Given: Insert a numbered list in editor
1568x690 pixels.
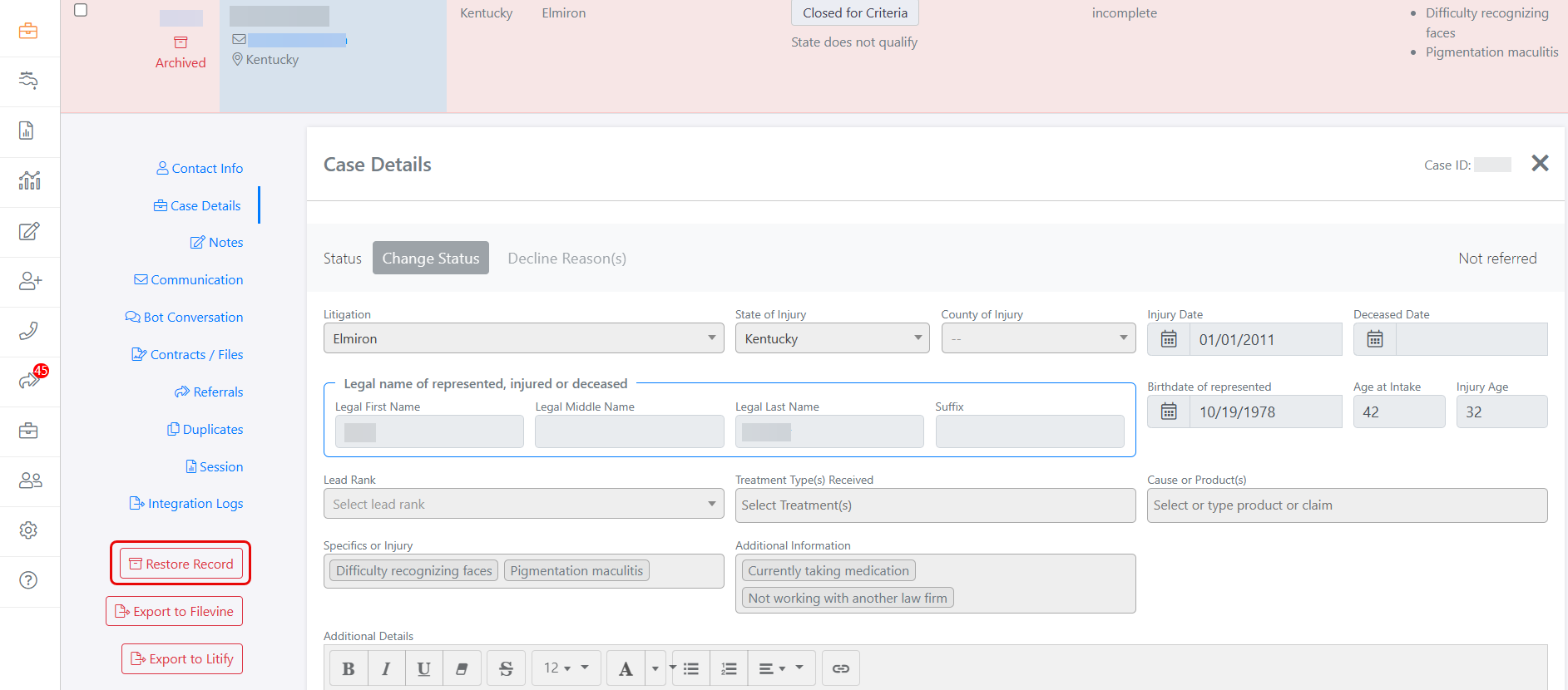Looking at the screenshot, I should tap(729, 668).
